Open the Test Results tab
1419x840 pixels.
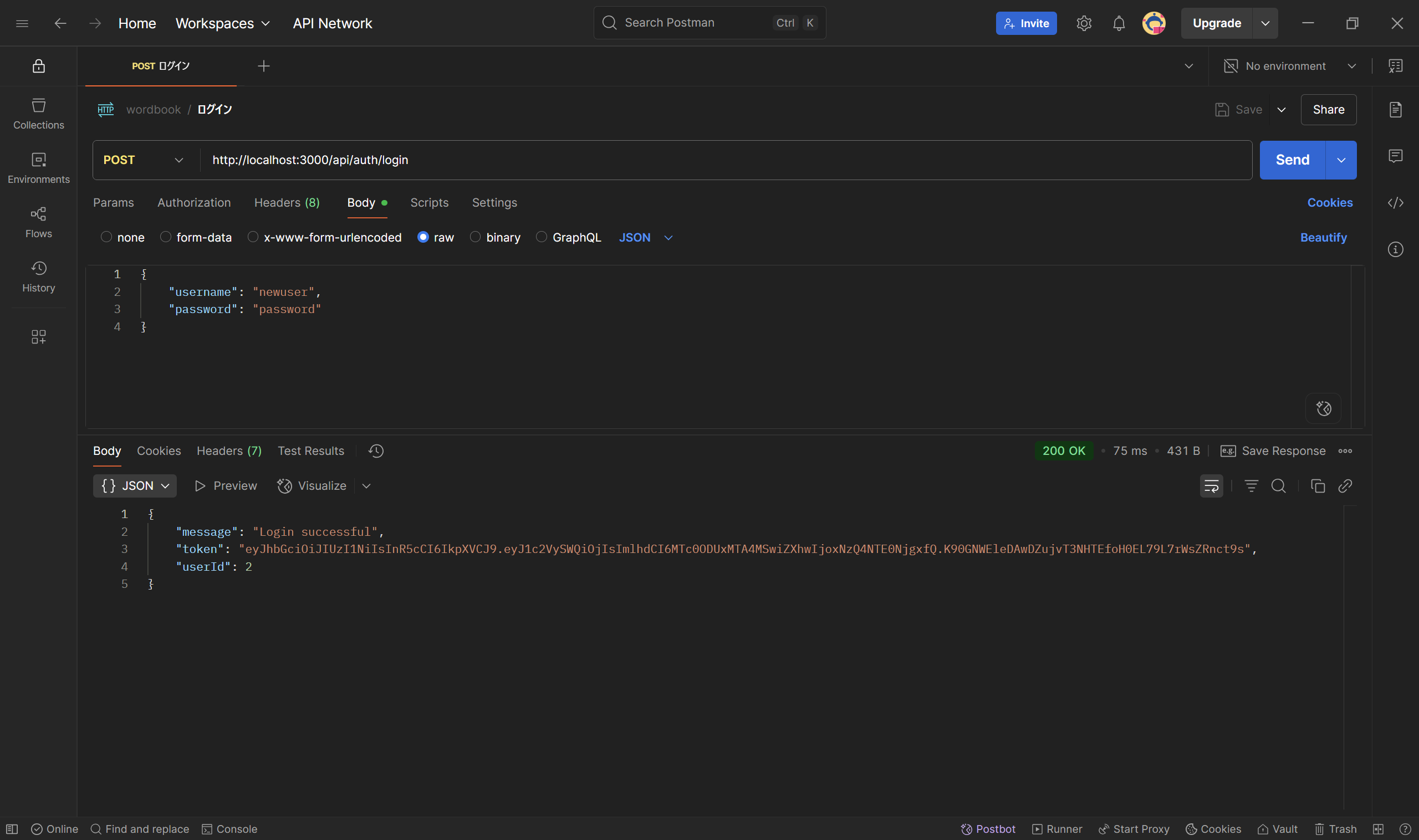(x=311, y=451)
